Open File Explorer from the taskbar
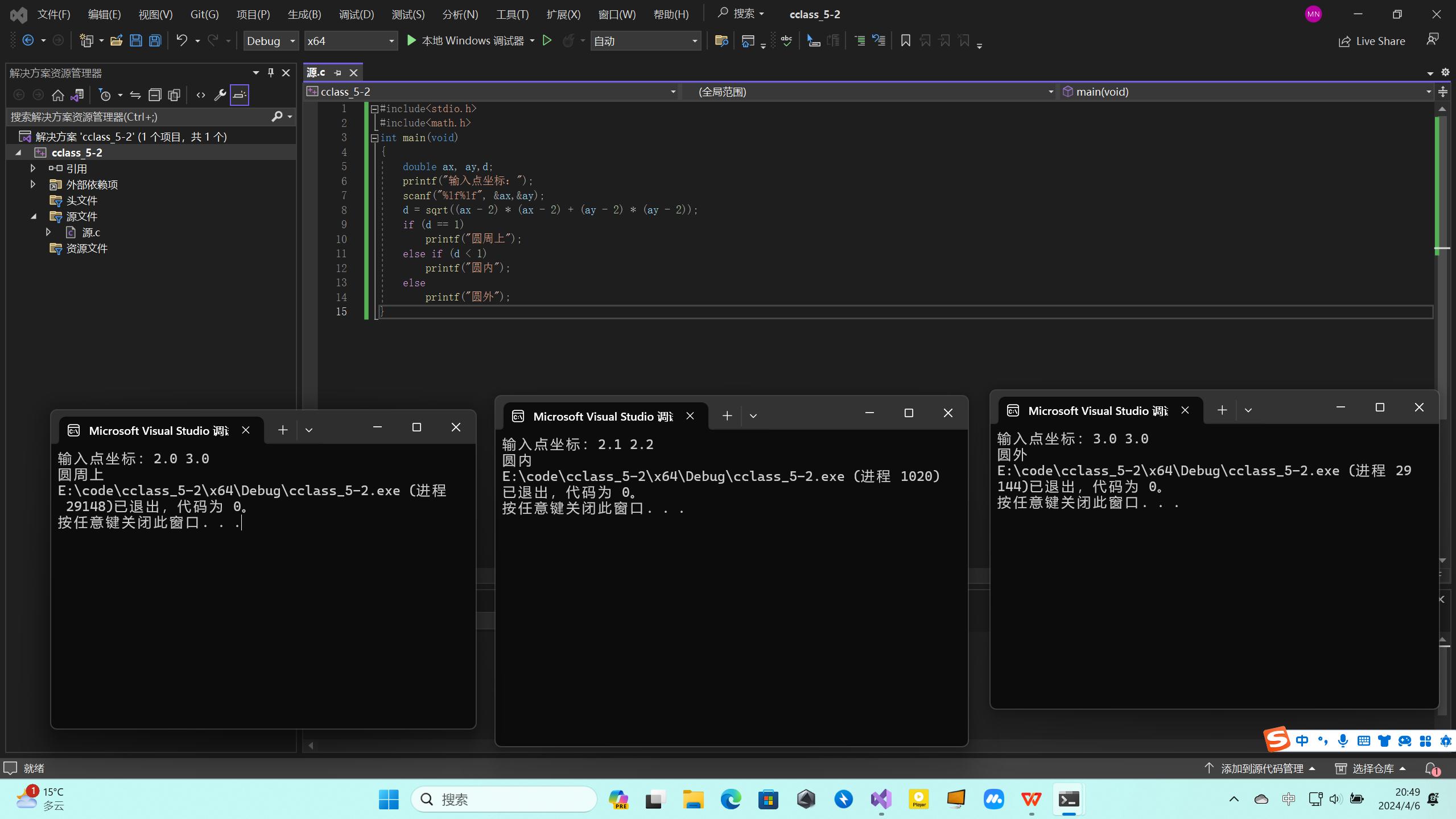Viewport: 1456px width, 819px height. click(x=693, y=800)
